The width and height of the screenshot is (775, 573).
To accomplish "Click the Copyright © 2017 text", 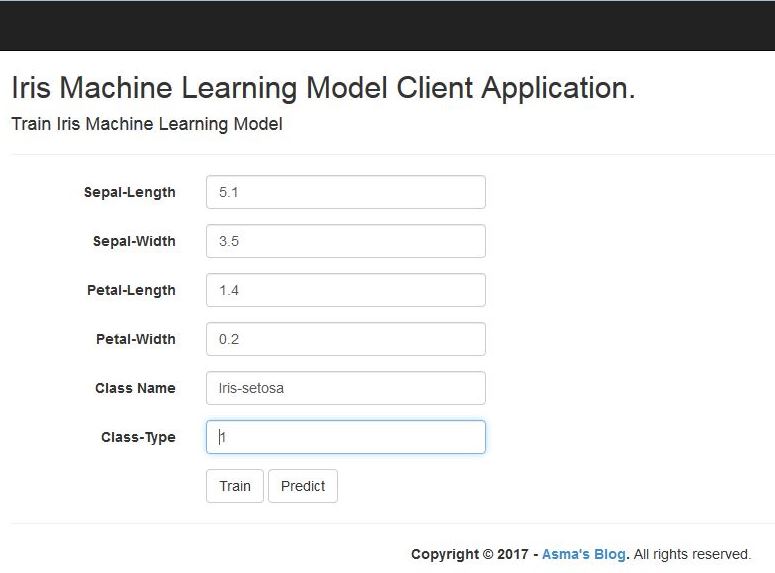I will point(470,554).
